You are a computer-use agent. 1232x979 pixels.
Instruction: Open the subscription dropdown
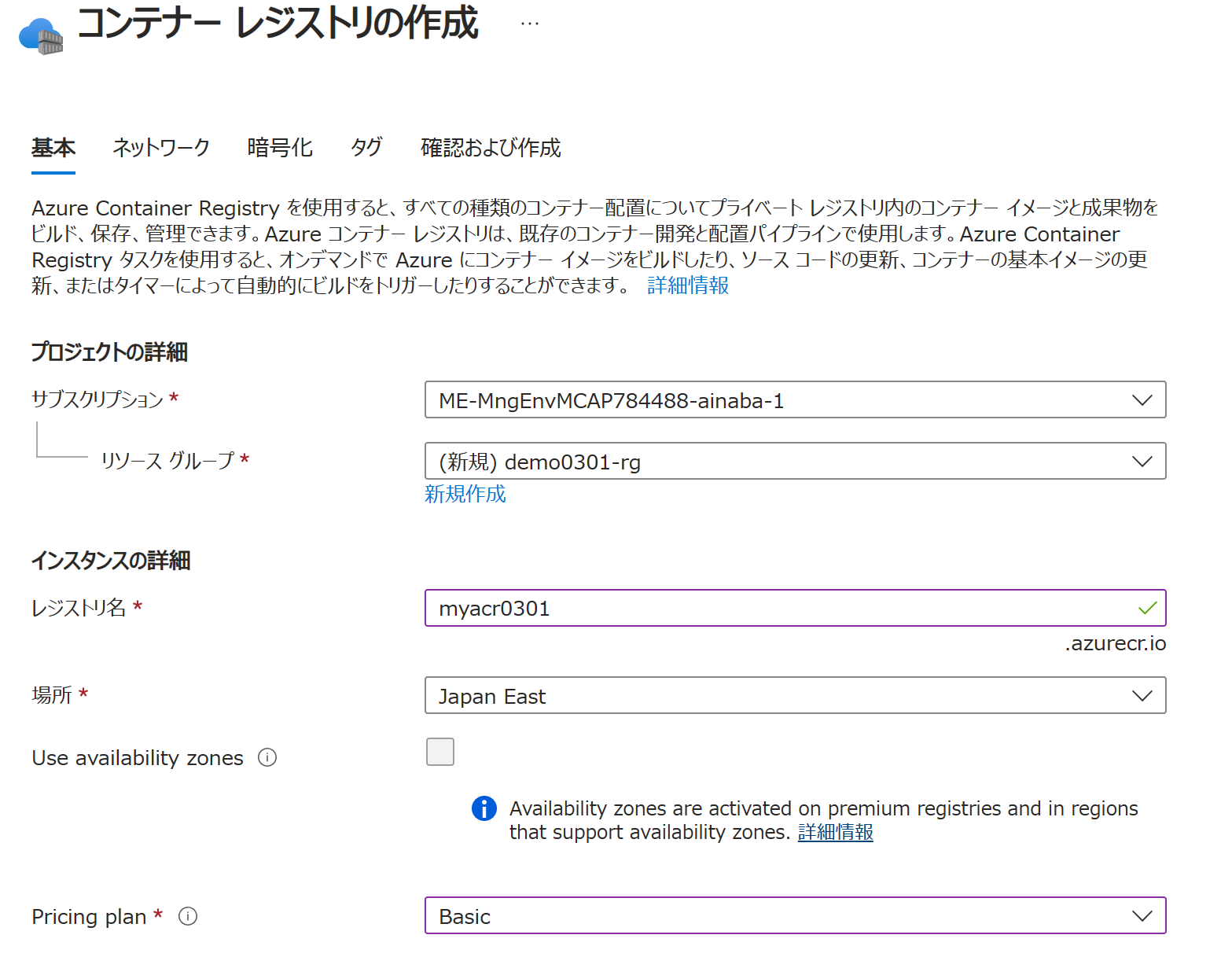pos(795,399)
